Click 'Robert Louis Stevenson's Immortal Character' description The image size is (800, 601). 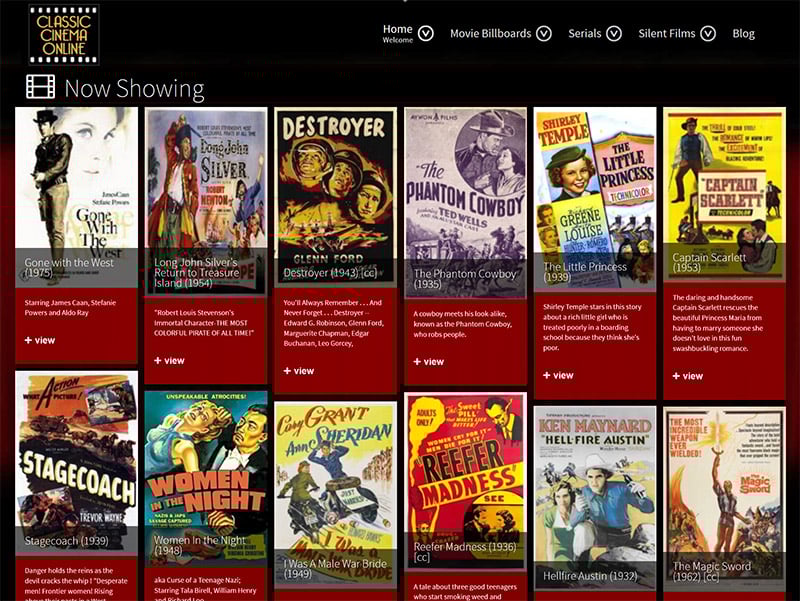point(204,323)
